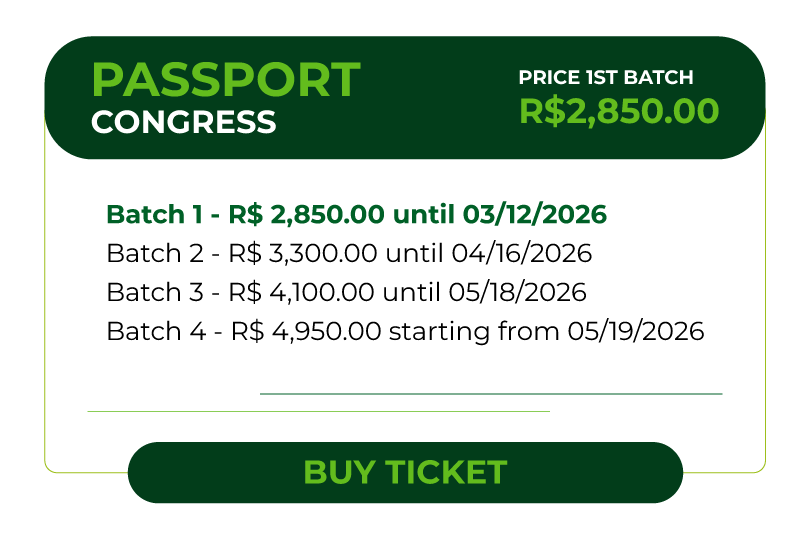810x555 pixels.
Task: Click the R$ 2,850.00 price in Batch 1
Action: [306, 214]
